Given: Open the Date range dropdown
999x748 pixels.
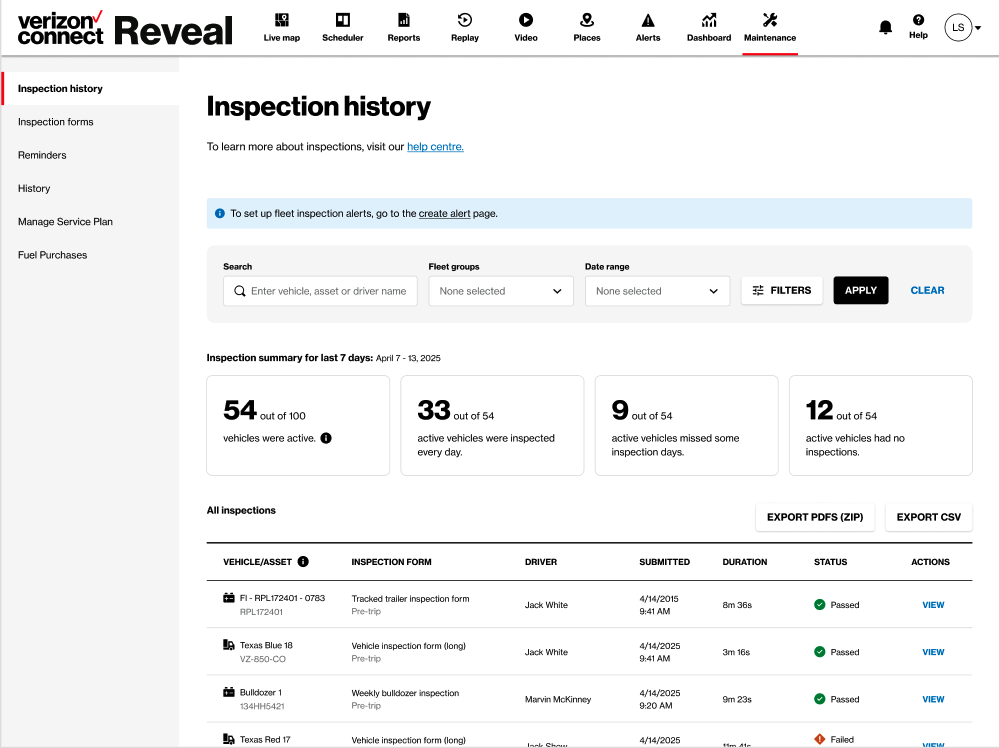Looking at the screenshot, I should tap(658, 291).
